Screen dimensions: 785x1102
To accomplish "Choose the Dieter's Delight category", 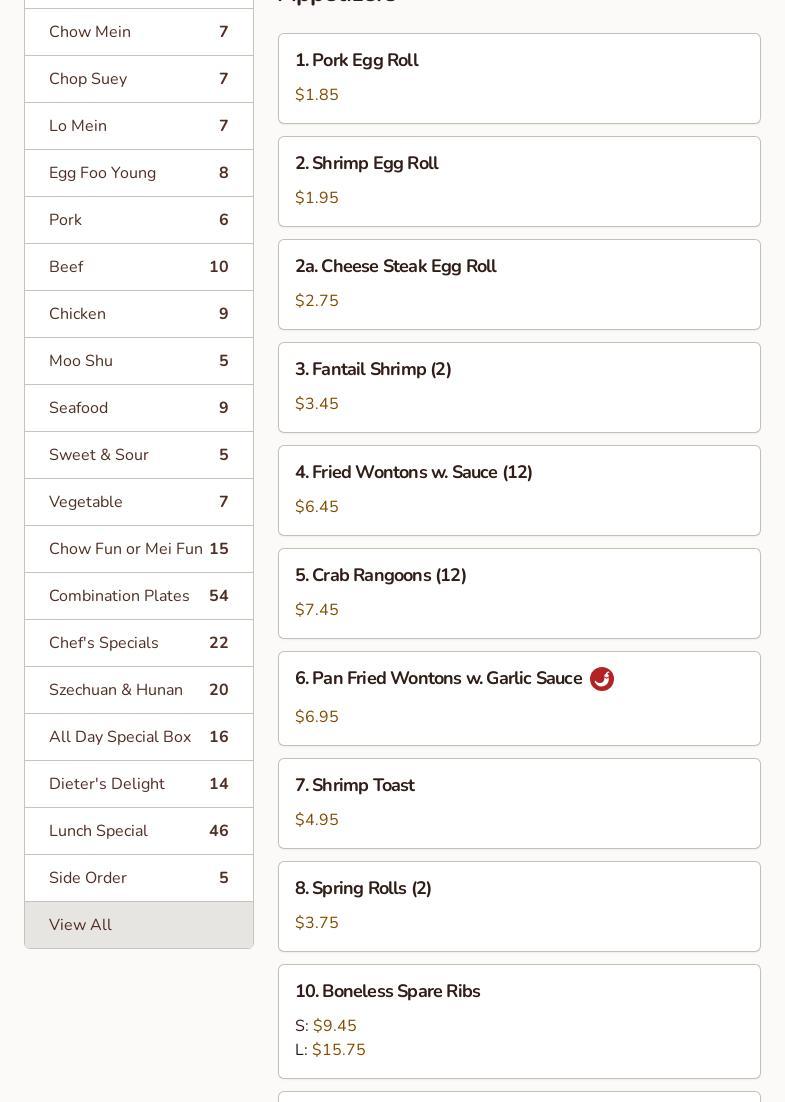I will [x=138, y=784].
